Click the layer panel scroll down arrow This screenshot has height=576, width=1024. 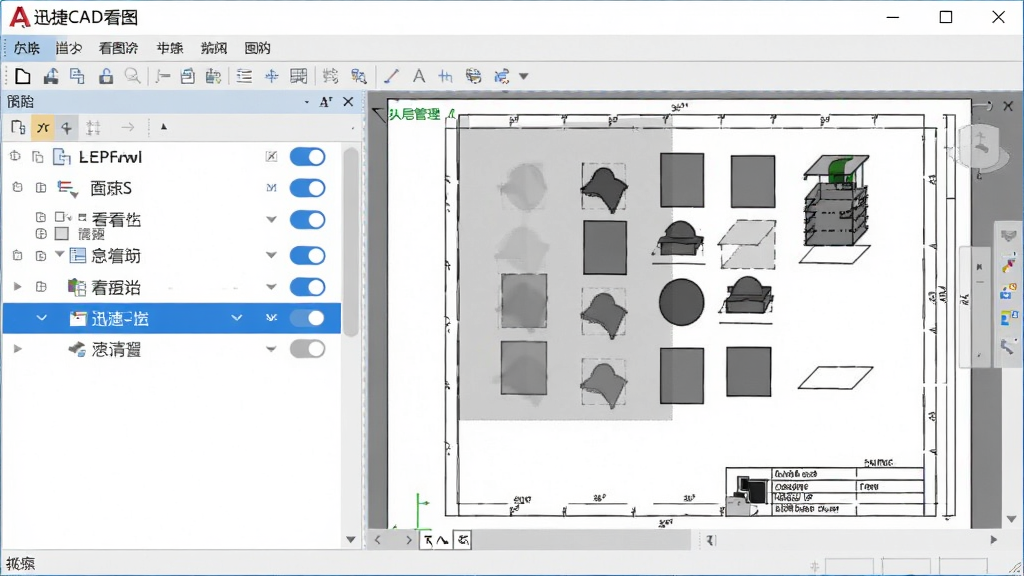coord(351,539)
